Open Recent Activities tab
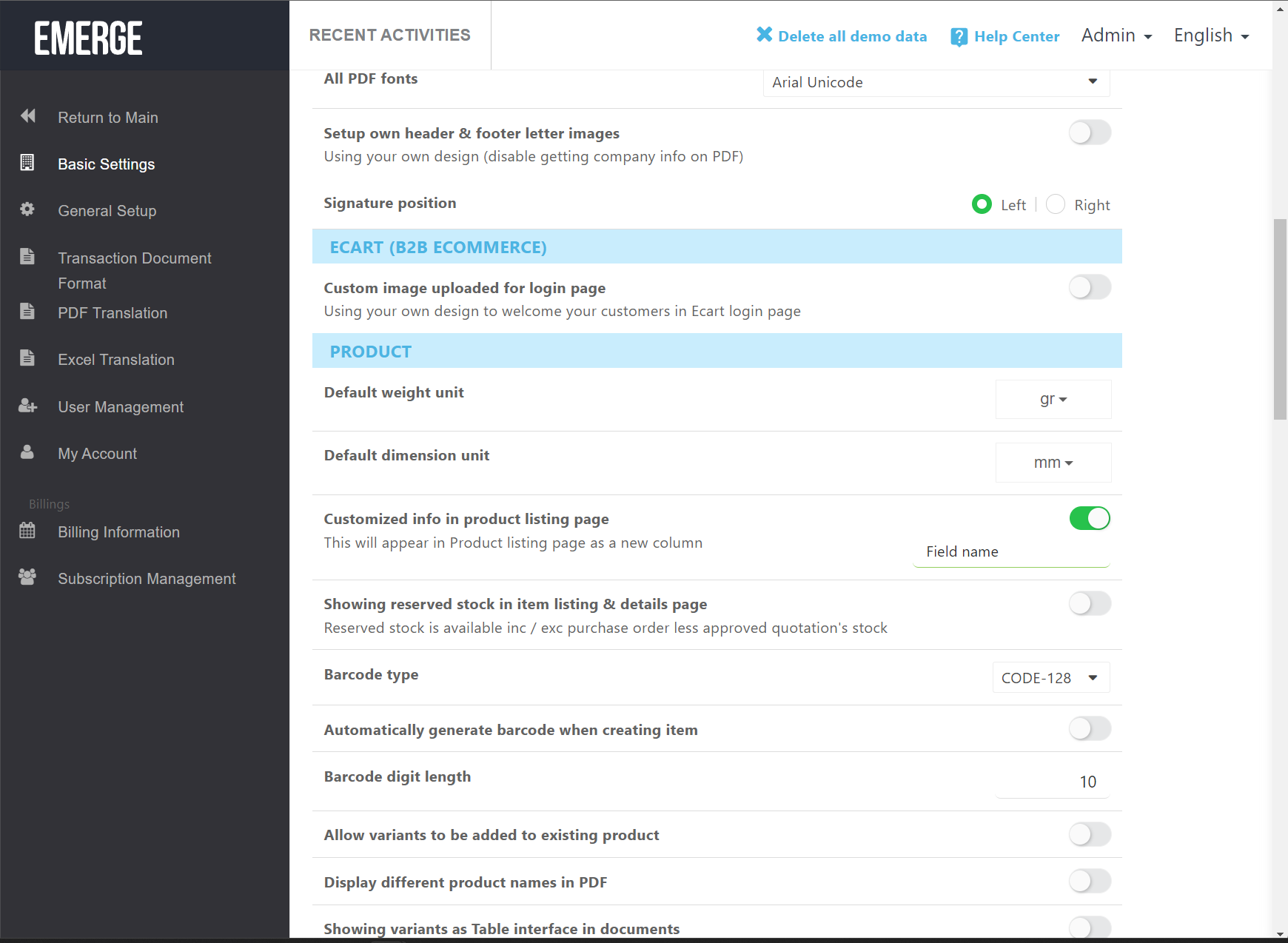The height and width of the screenshot is (943, 1288). point(390,35)
